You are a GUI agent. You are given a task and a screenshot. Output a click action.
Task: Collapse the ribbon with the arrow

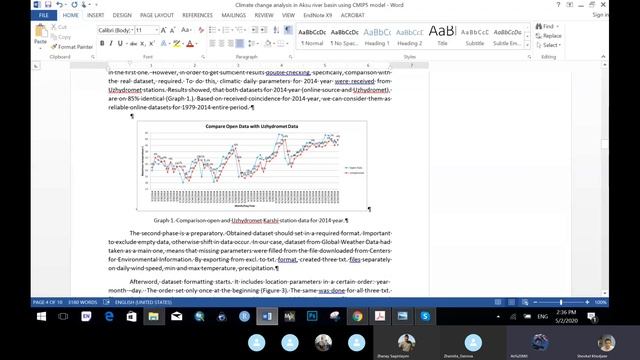603,57
